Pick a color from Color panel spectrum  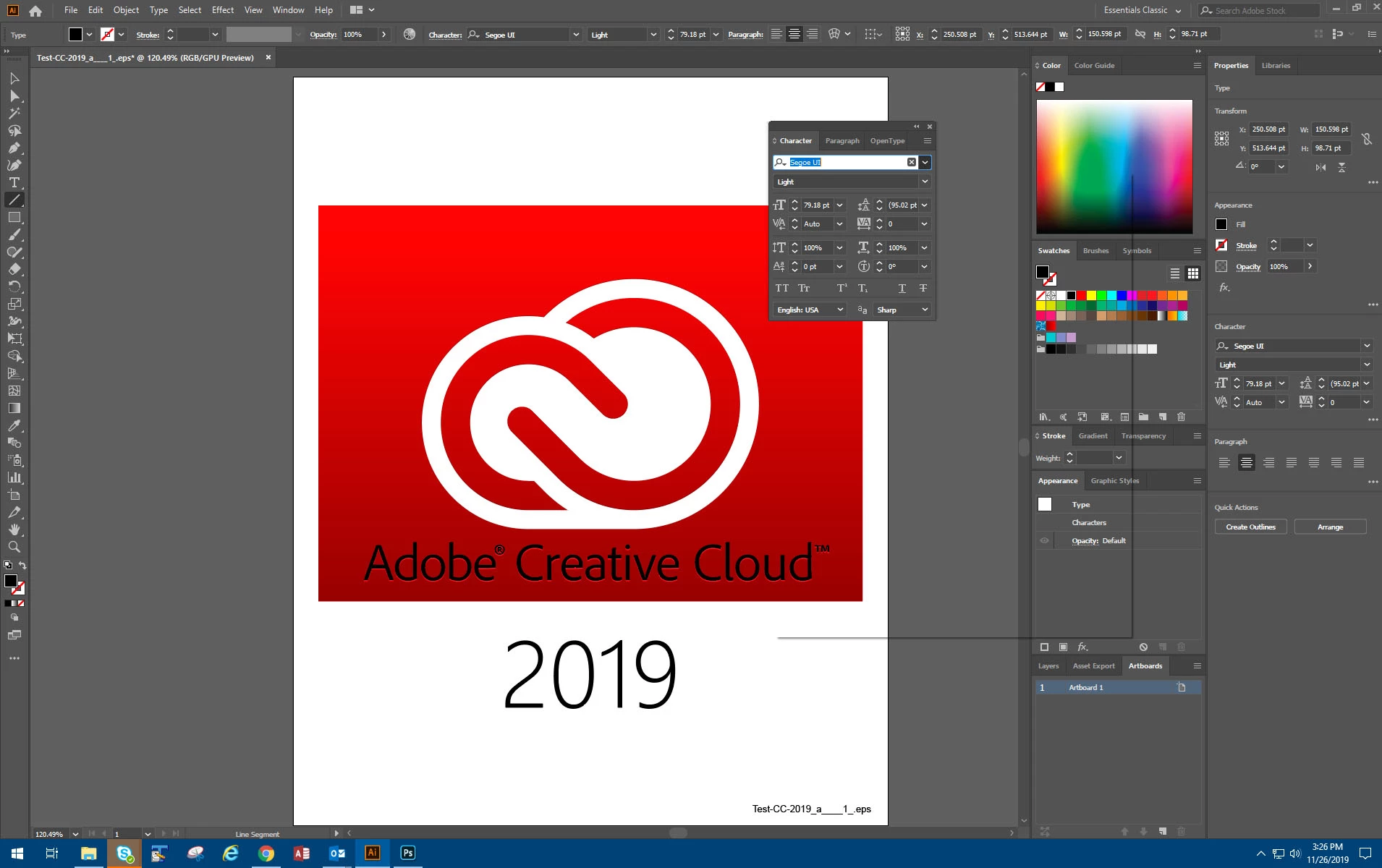pyautogui.click(x=1114, y=166)
